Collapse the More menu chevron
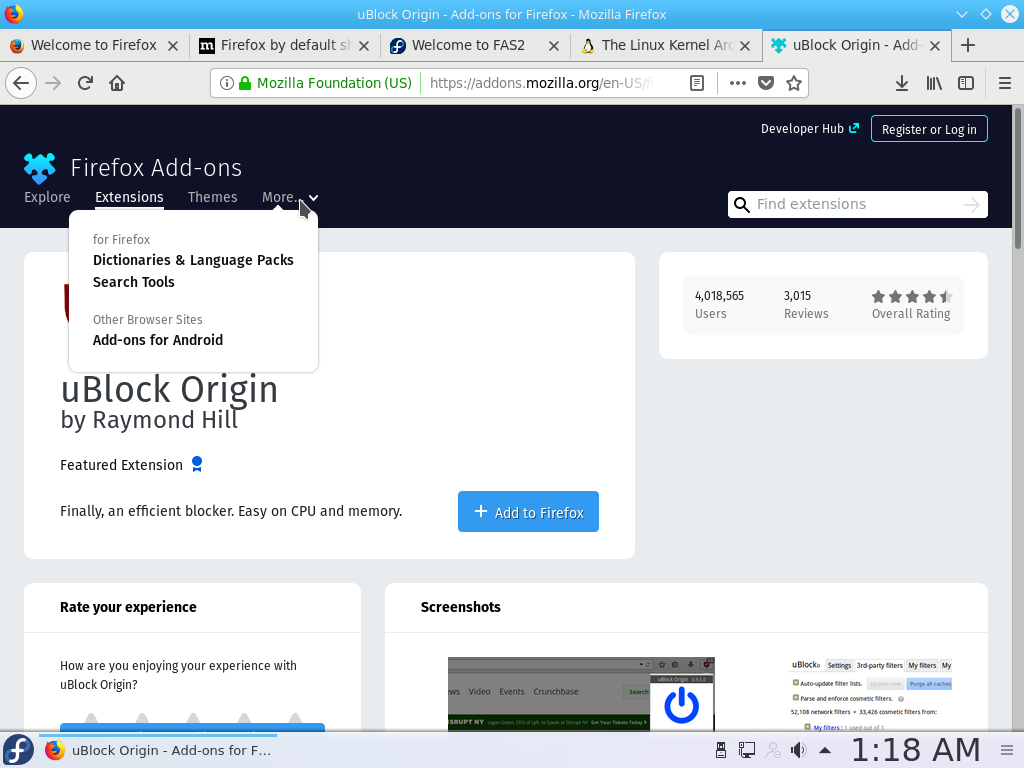 tap(313, 198)
